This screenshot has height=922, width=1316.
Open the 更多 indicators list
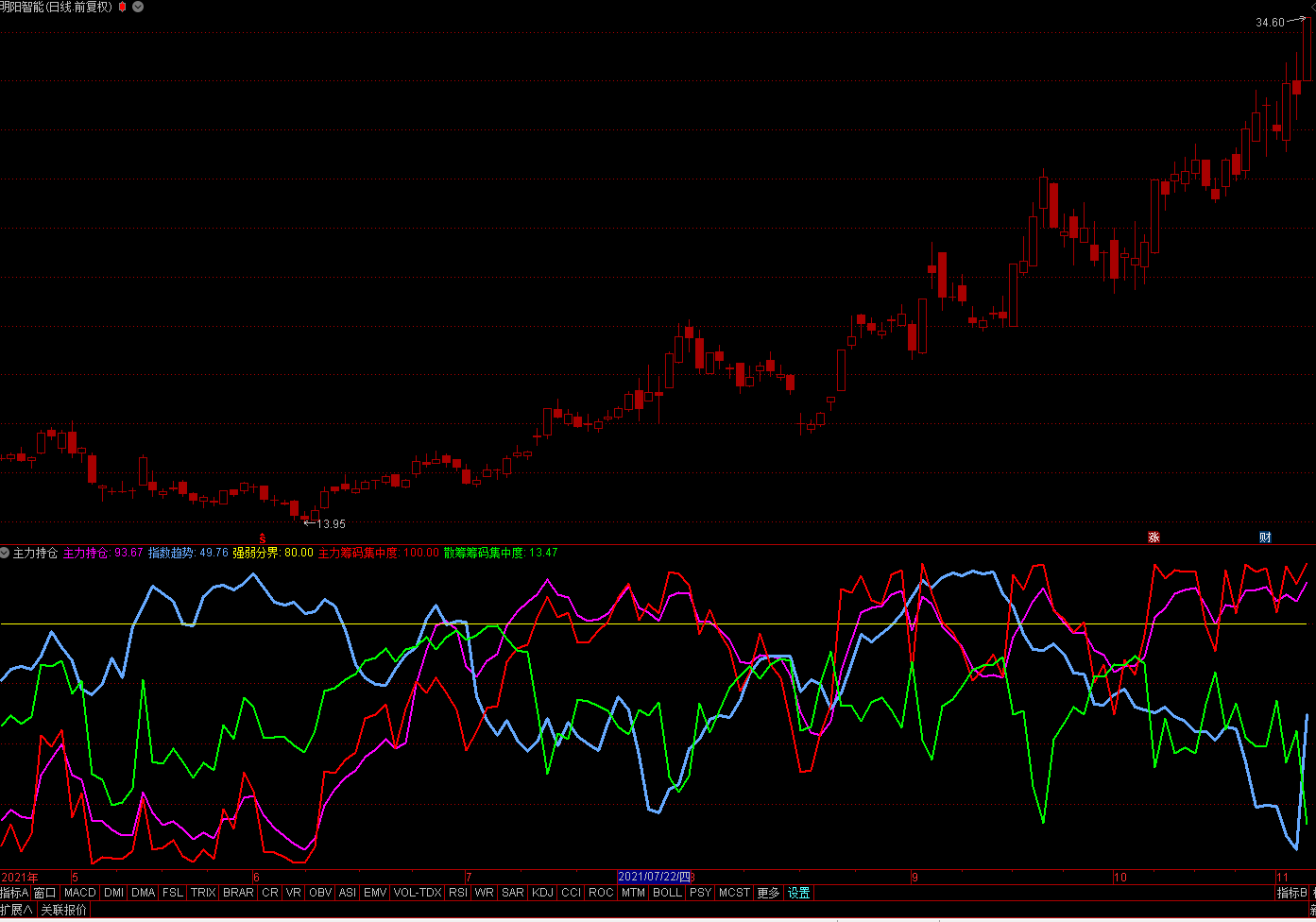click(768, 893)
